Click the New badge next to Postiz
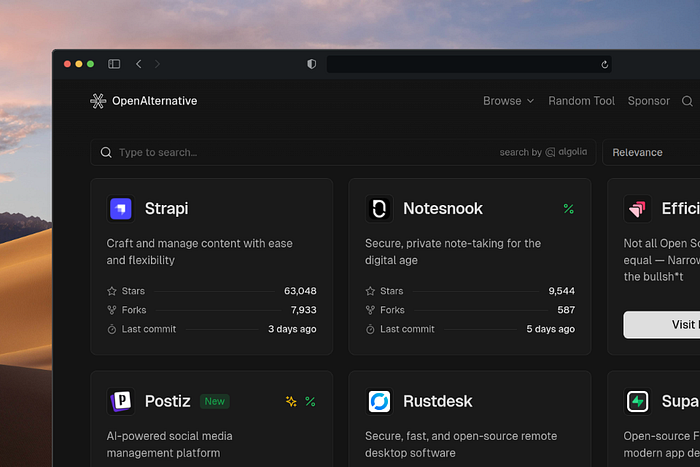This screenshot has height=467, width=700. click(215, 401)
